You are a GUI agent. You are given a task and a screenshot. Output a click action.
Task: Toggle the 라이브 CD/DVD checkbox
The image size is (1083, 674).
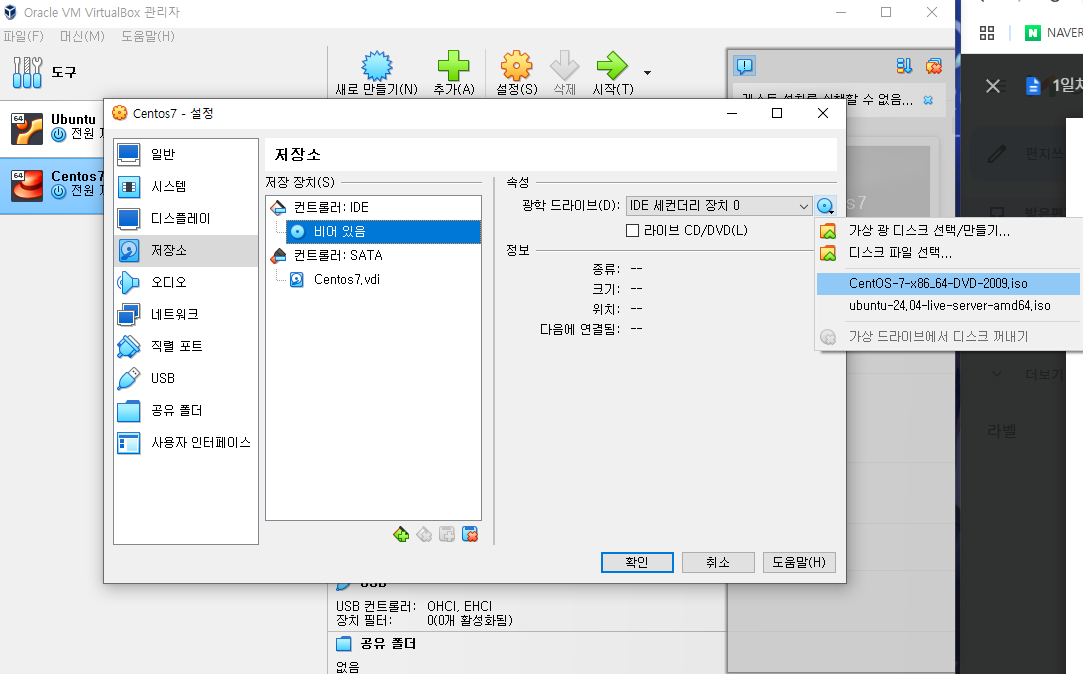coord(632,231)
